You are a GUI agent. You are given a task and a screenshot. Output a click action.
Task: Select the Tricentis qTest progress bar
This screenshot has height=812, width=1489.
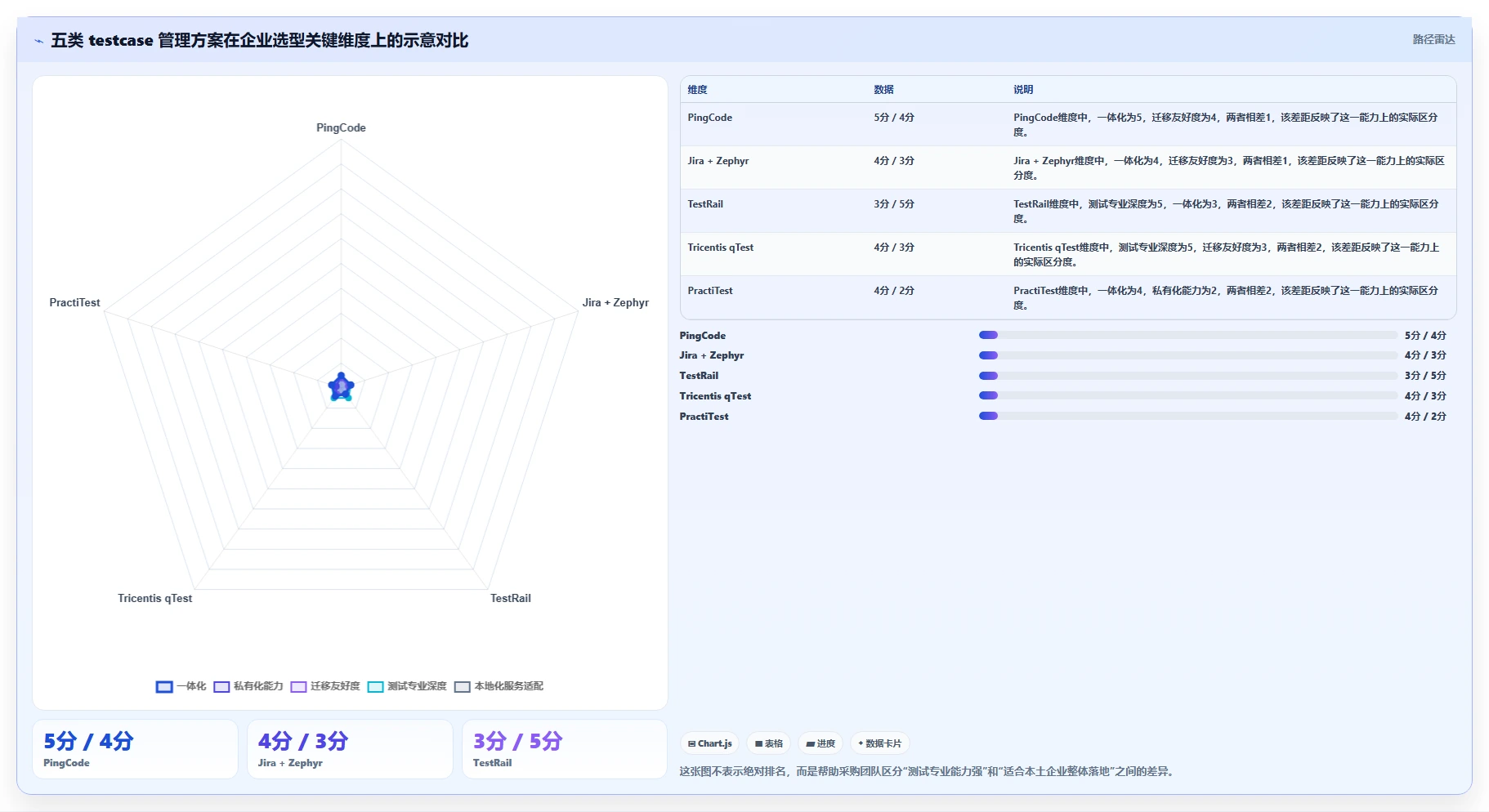coord(1187,395)
